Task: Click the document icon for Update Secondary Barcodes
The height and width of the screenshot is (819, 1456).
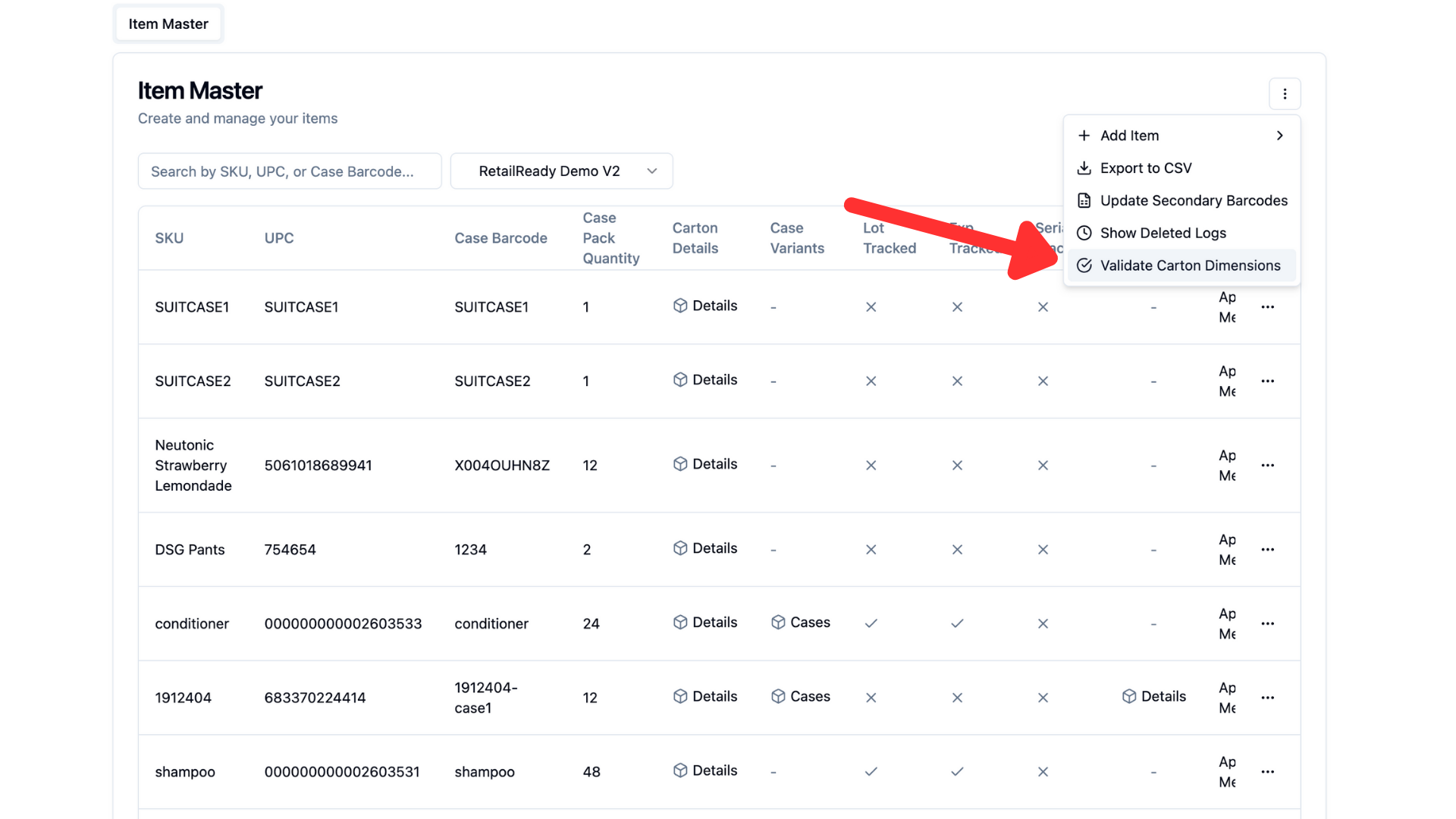Action: 1084,201
